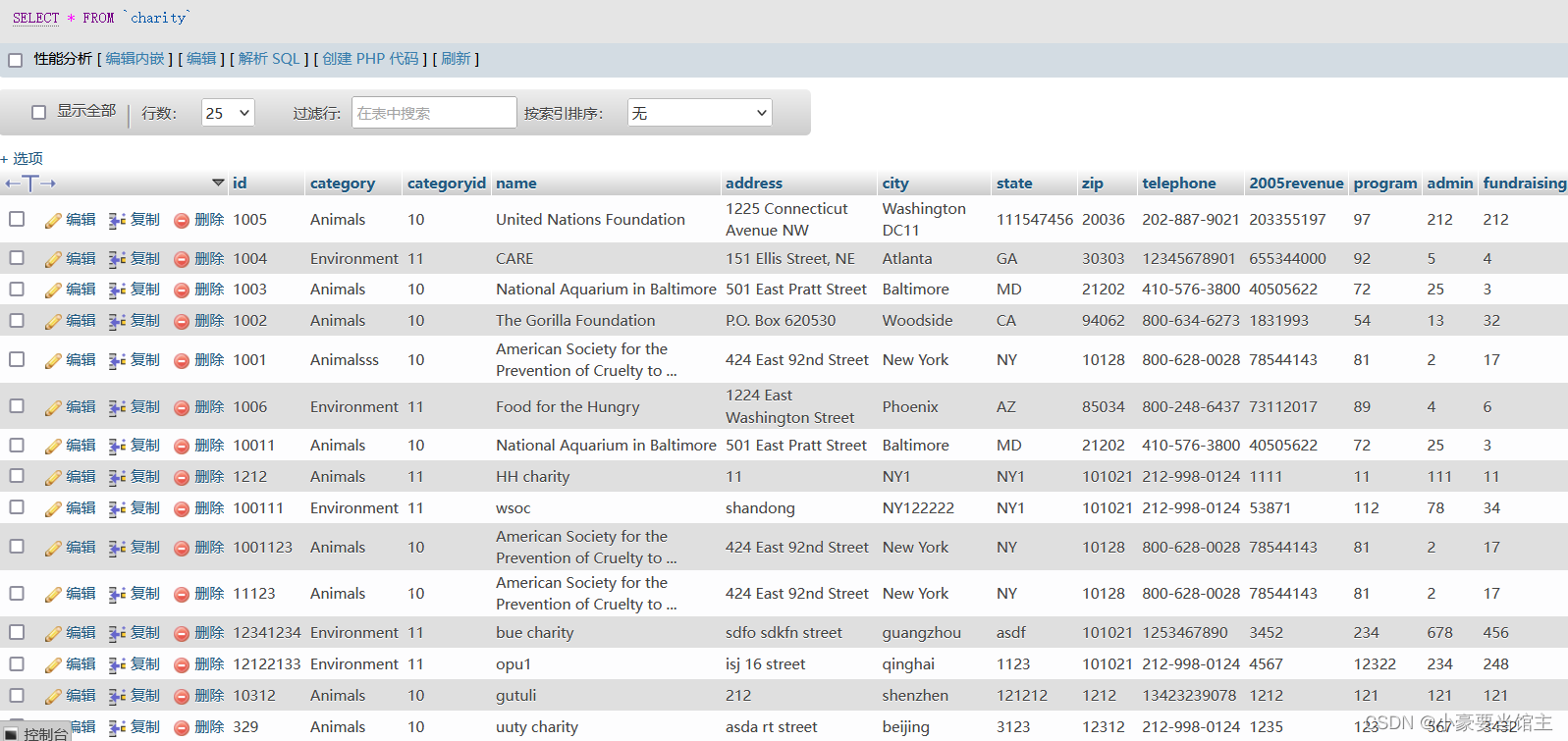Click delete icon for row 10312

click(182, 697)
